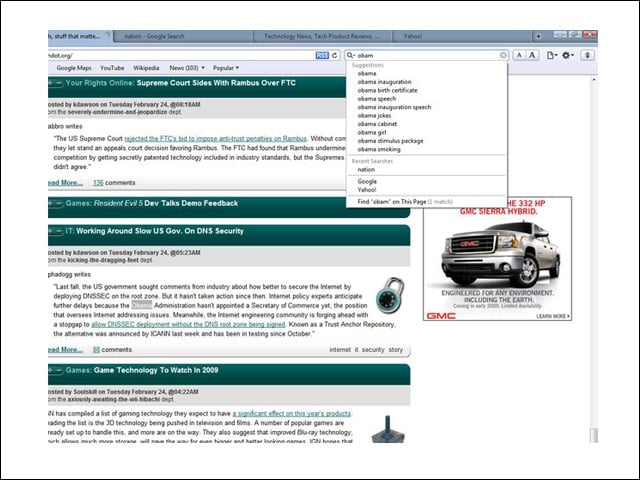Choose 'obama inauguration speech' suggestion

pyautogui.click(x=427, y=107)
